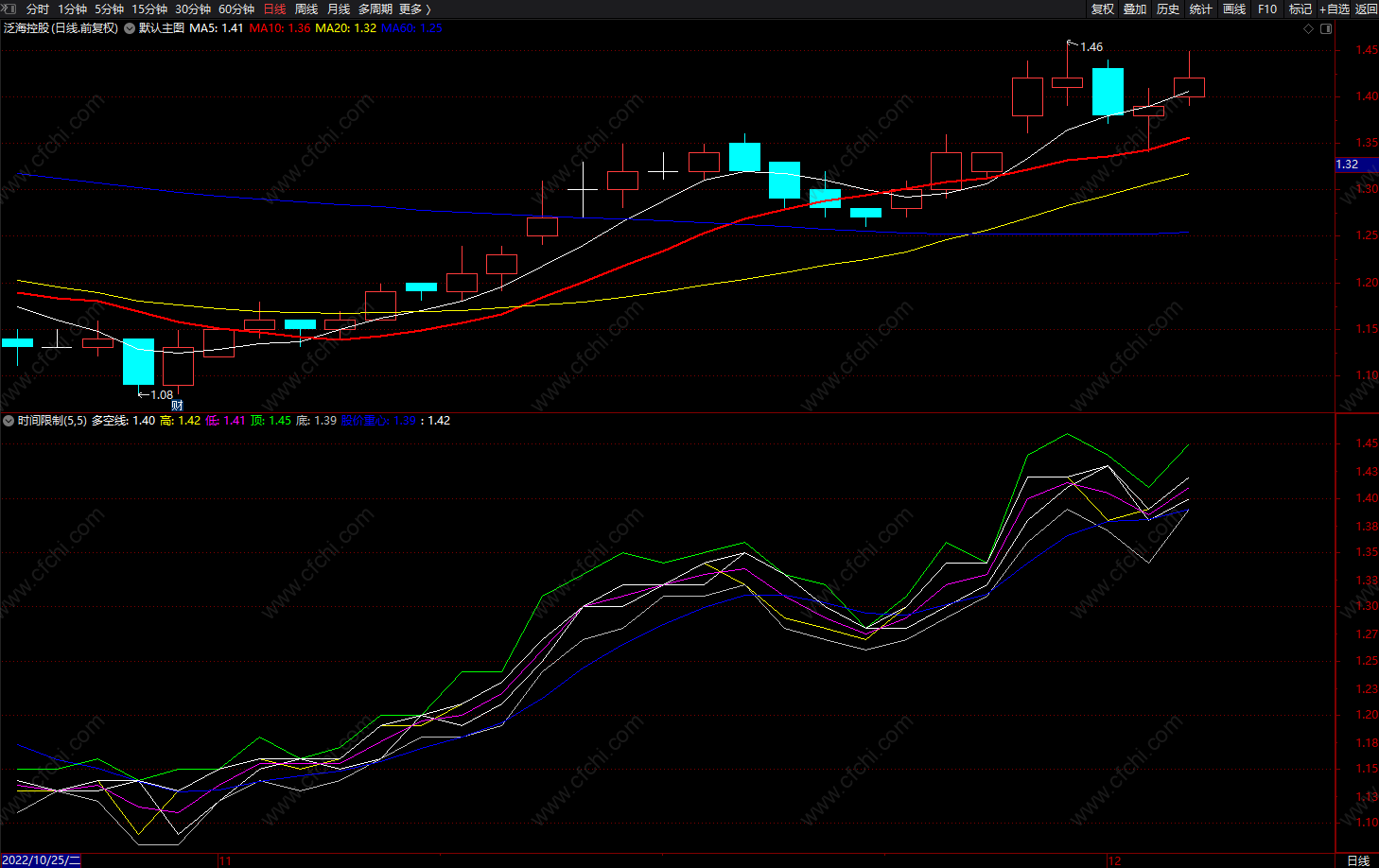Switch to 分时 intraday view
The image size is (1379, 868).
[x=38, y=9]
